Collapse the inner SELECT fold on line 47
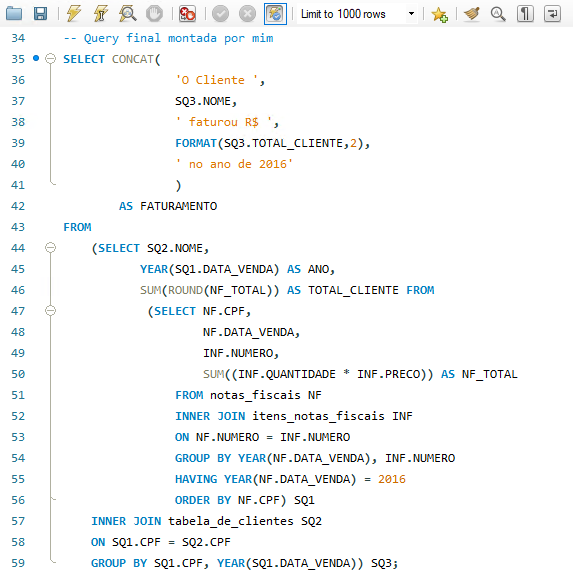This screenshot has height=574, width=573. coord(51,311)
